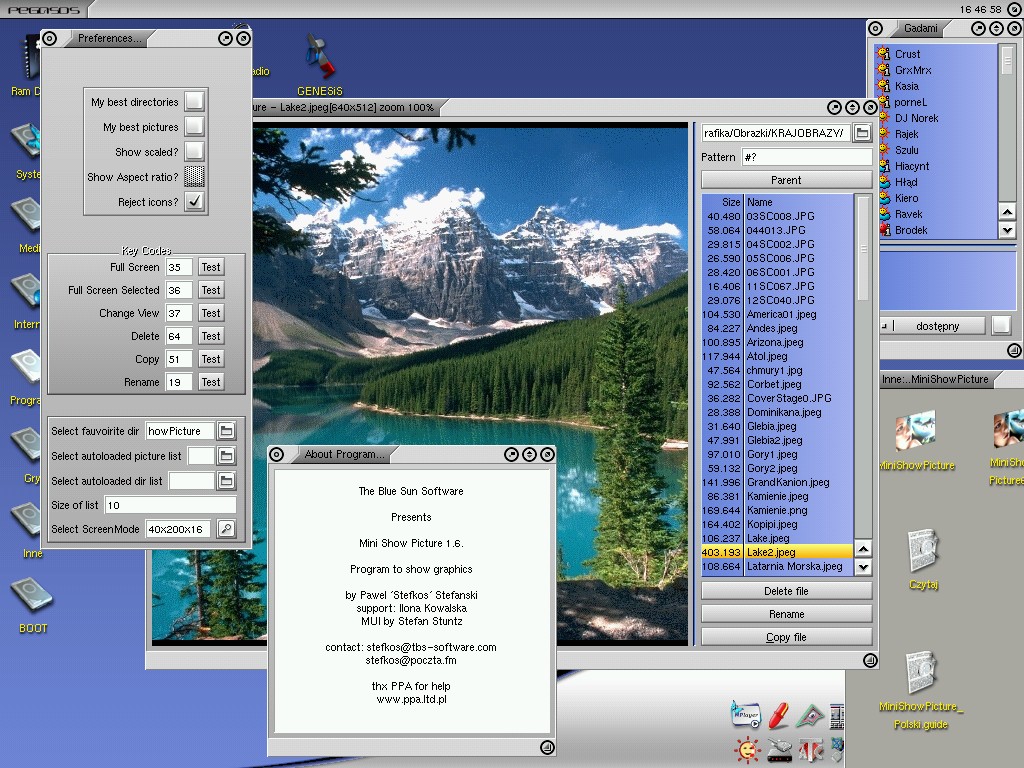
Task: Click the Copy file button
Action: coord(786,637)
